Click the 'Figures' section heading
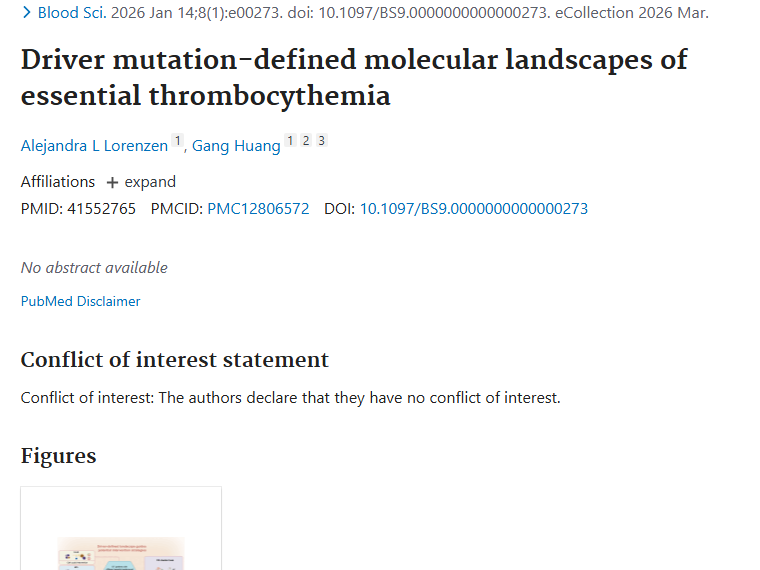Viewport: 760px width, 570px height. [58, 456]
